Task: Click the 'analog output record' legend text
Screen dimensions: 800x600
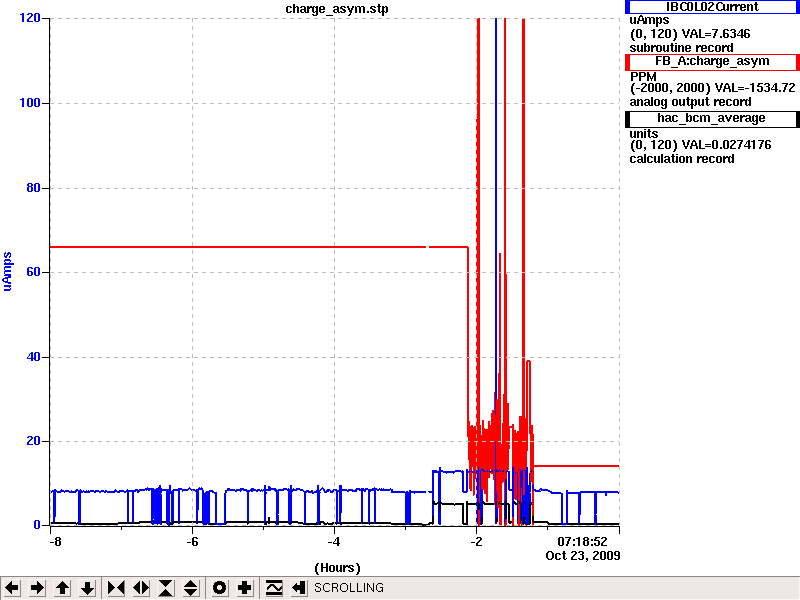Action: click(690, 102)
